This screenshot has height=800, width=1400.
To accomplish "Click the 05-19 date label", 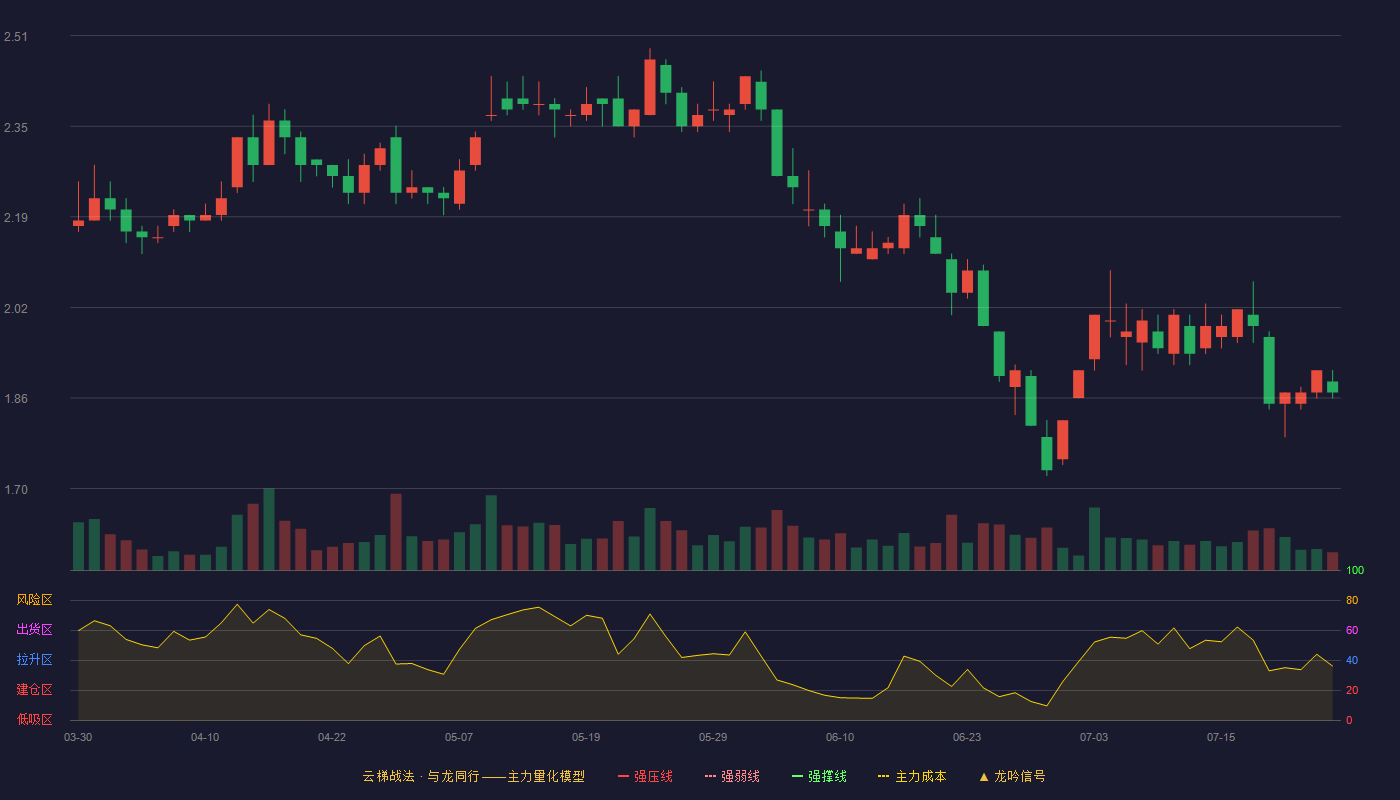I will (x=586, y=737).
